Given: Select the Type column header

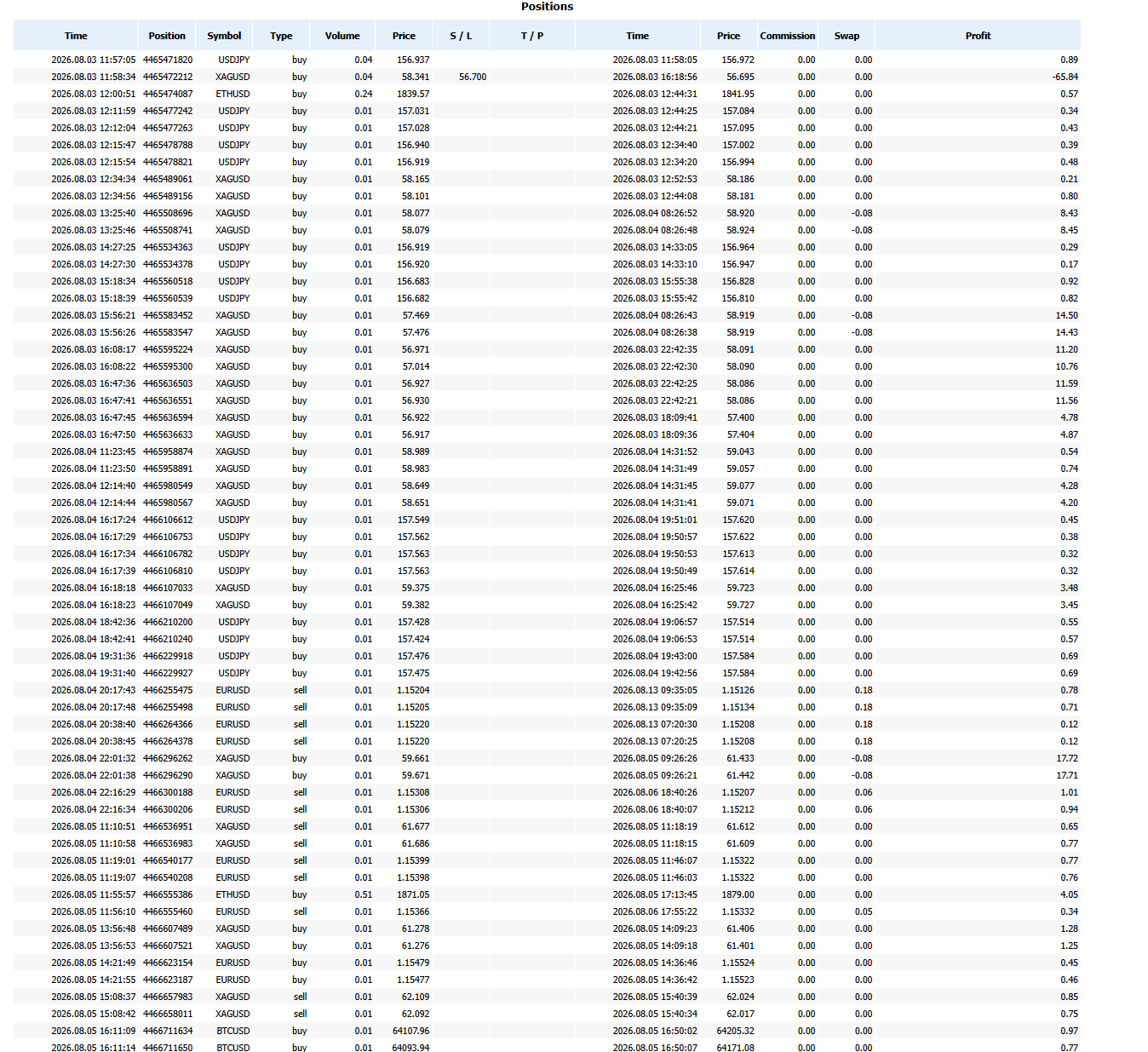Looking at the screenshot, I should coord(281,36).
